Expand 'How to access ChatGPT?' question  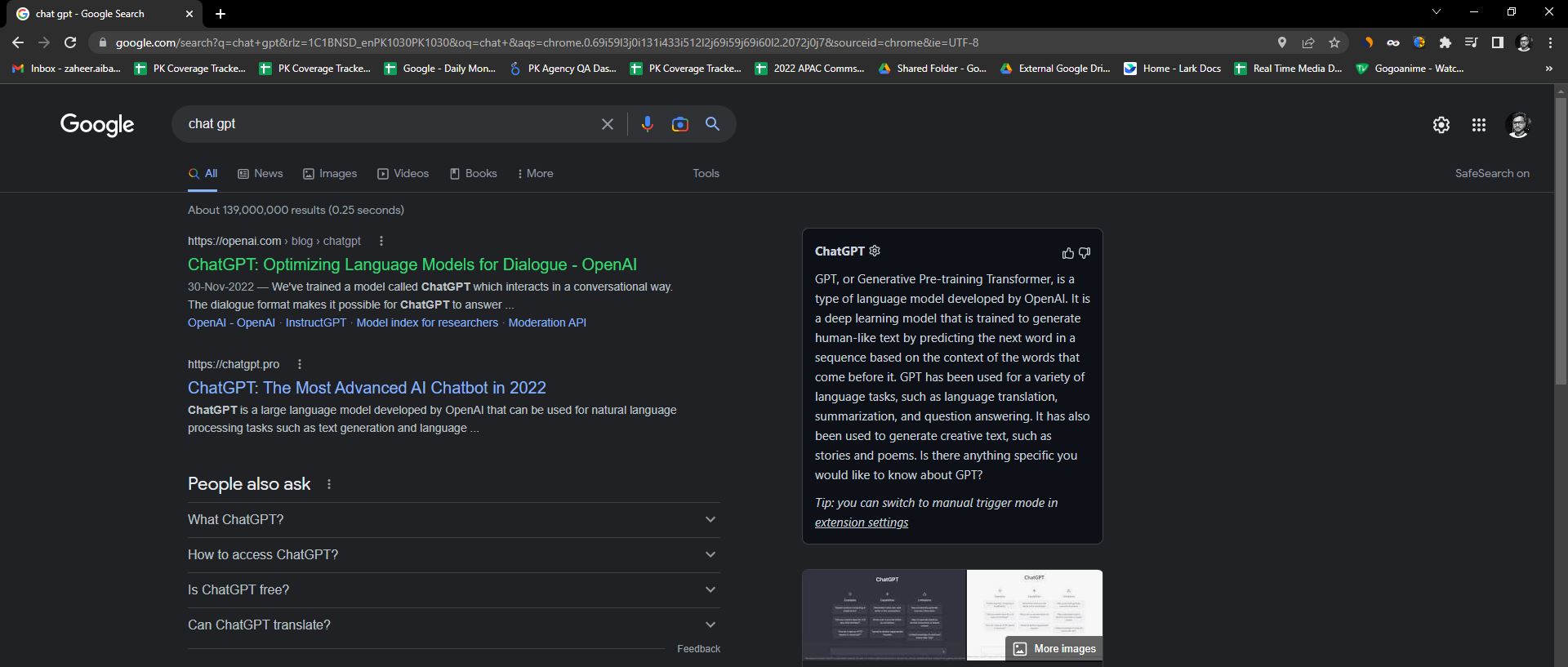pyautogui.click(x=453, y=554)
